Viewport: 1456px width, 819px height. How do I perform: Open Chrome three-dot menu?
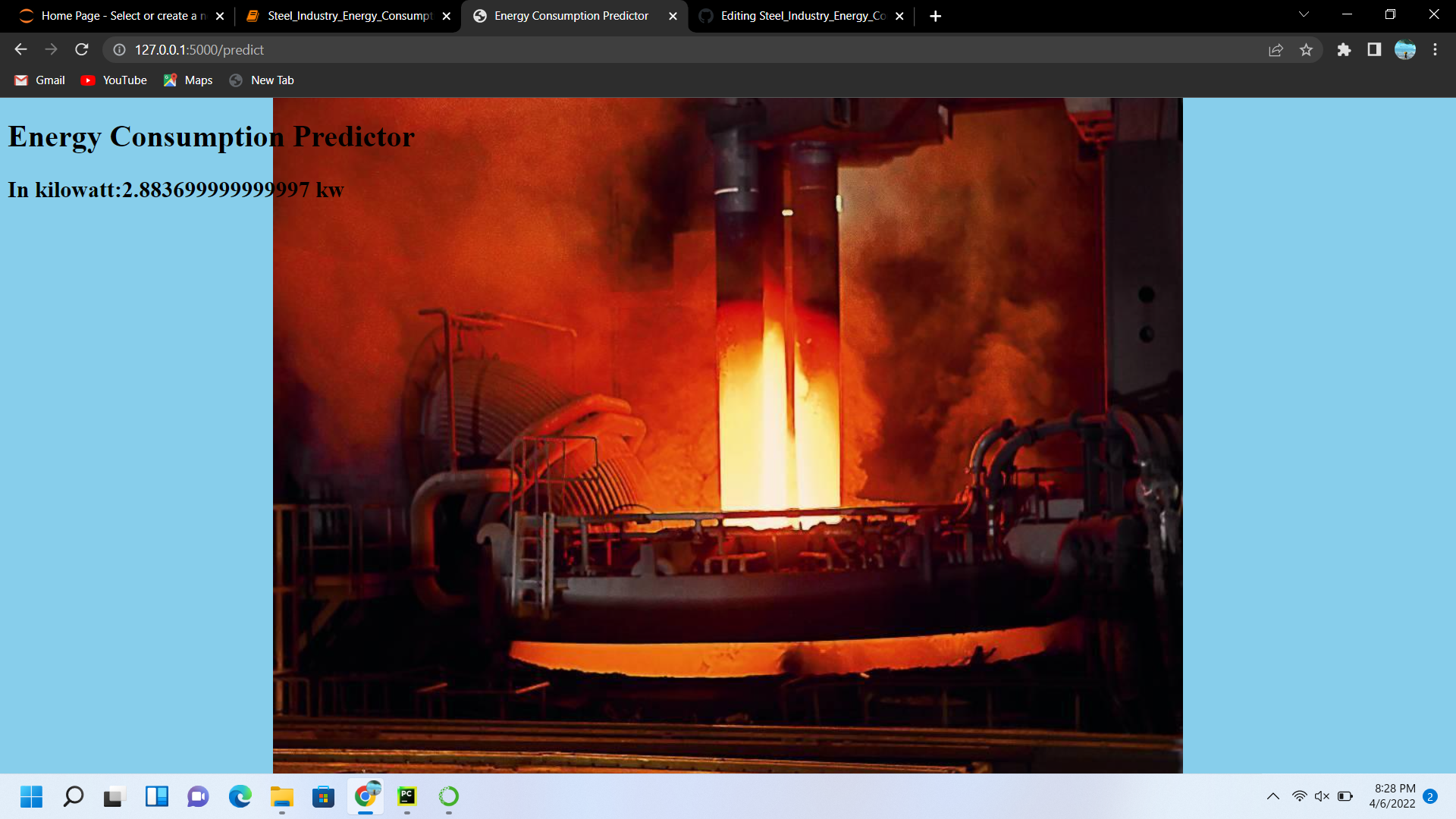pos(1435,49)
